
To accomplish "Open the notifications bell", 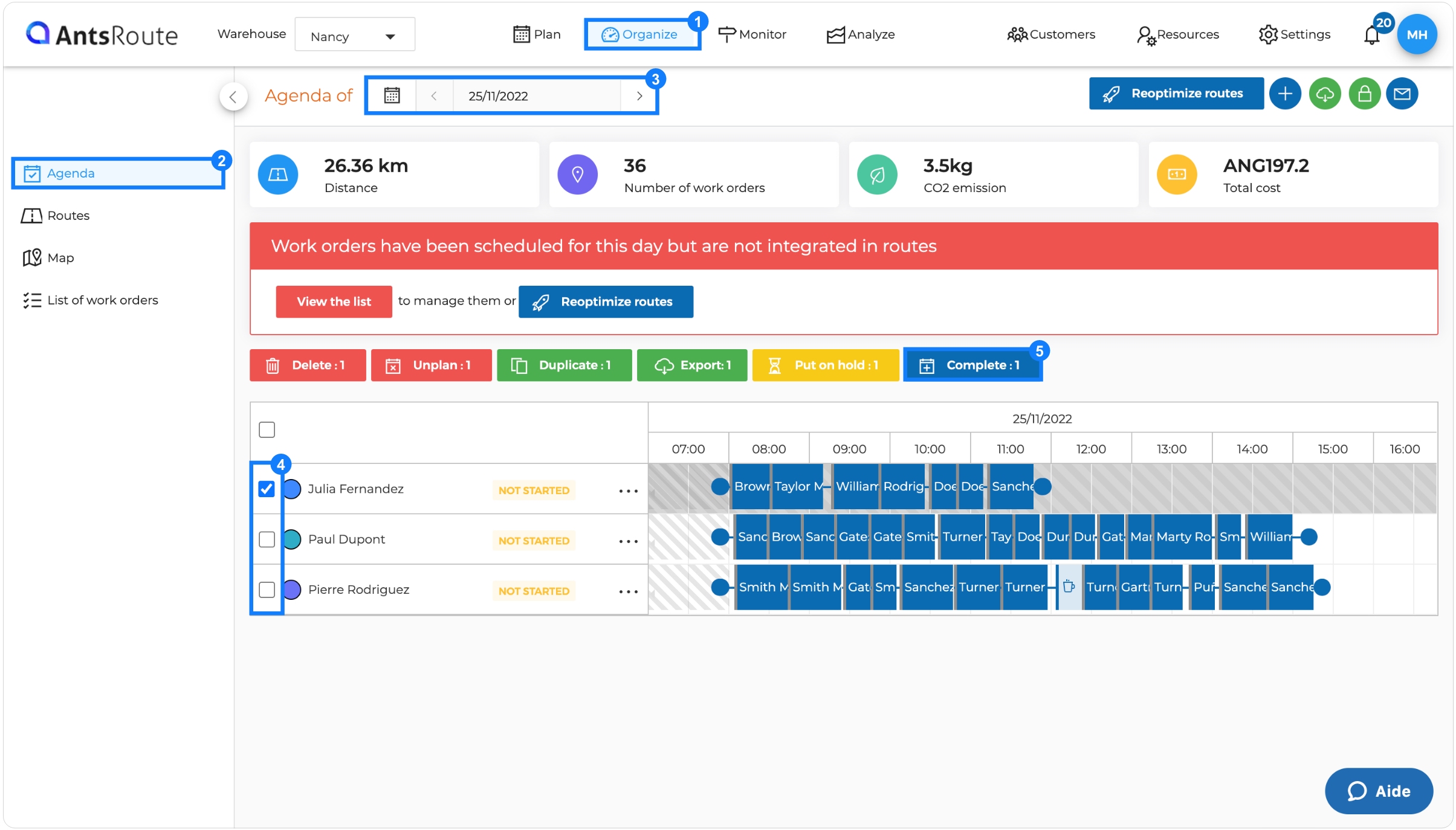I will [1373, 35].
